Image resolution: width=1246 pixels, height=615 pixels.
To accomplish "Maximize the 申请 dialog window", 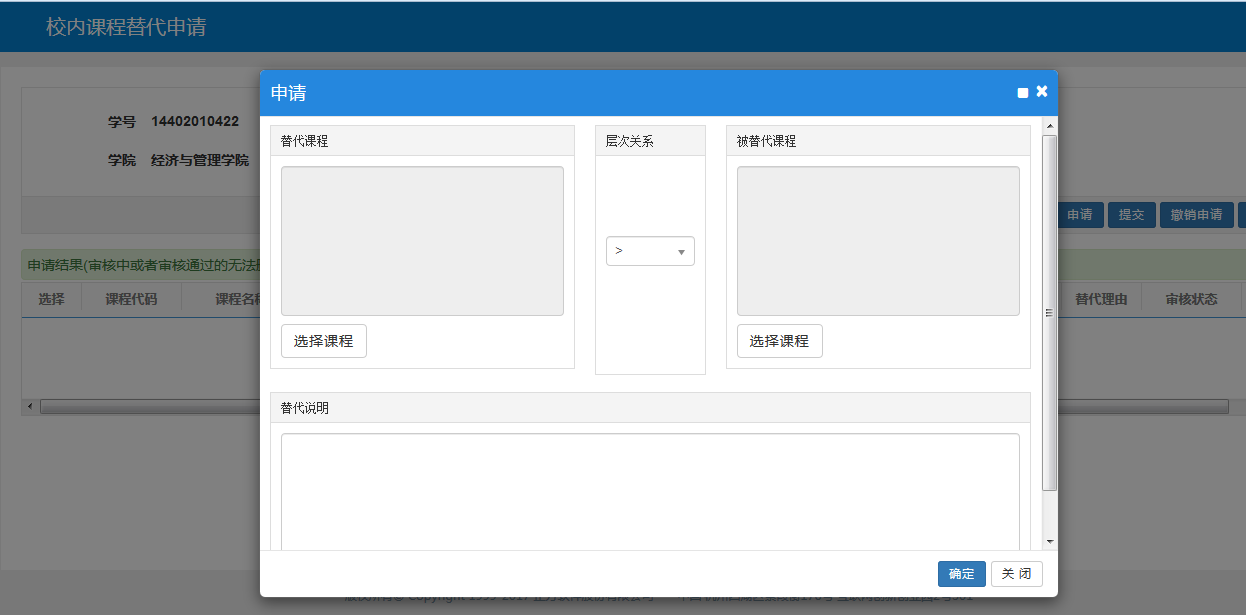I will pyautogui.click(x=1022, y=93).
